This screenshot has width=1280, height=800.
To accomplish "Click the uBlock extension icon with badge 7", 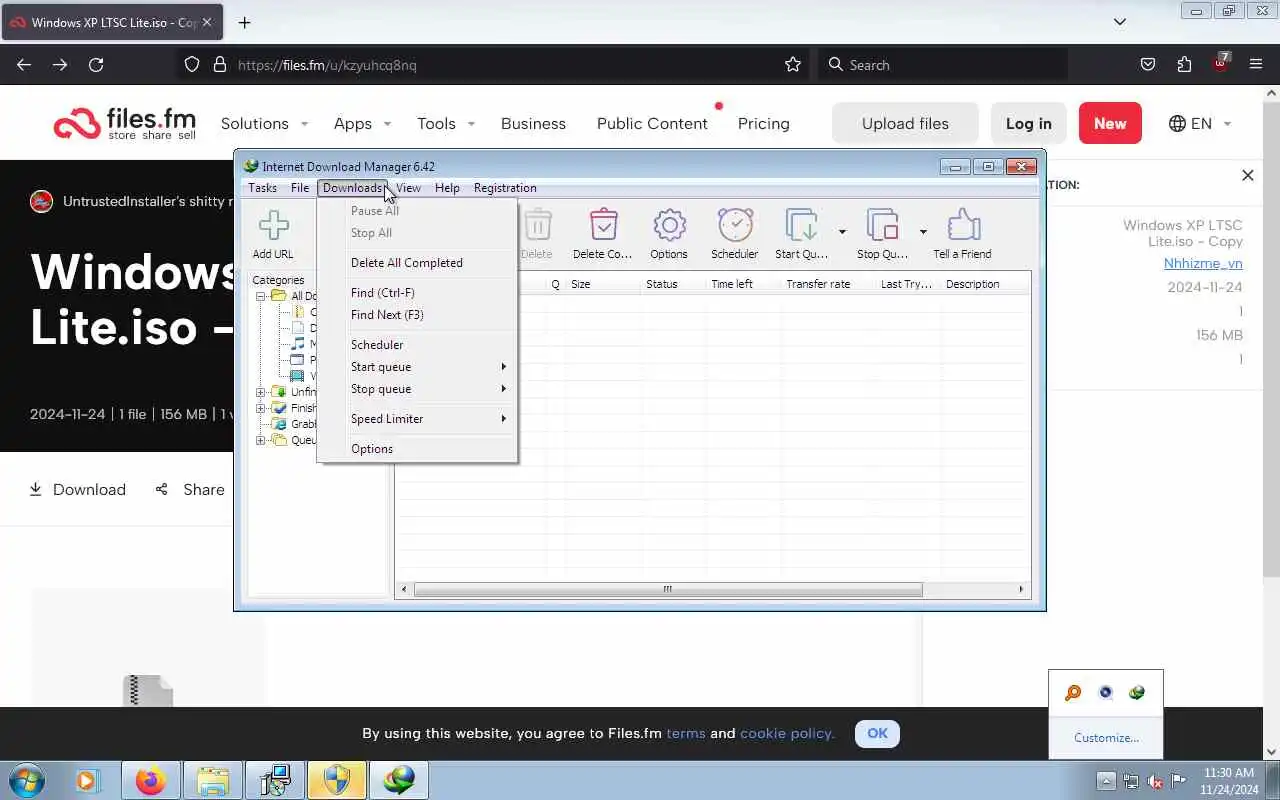I will (1220, 64).
